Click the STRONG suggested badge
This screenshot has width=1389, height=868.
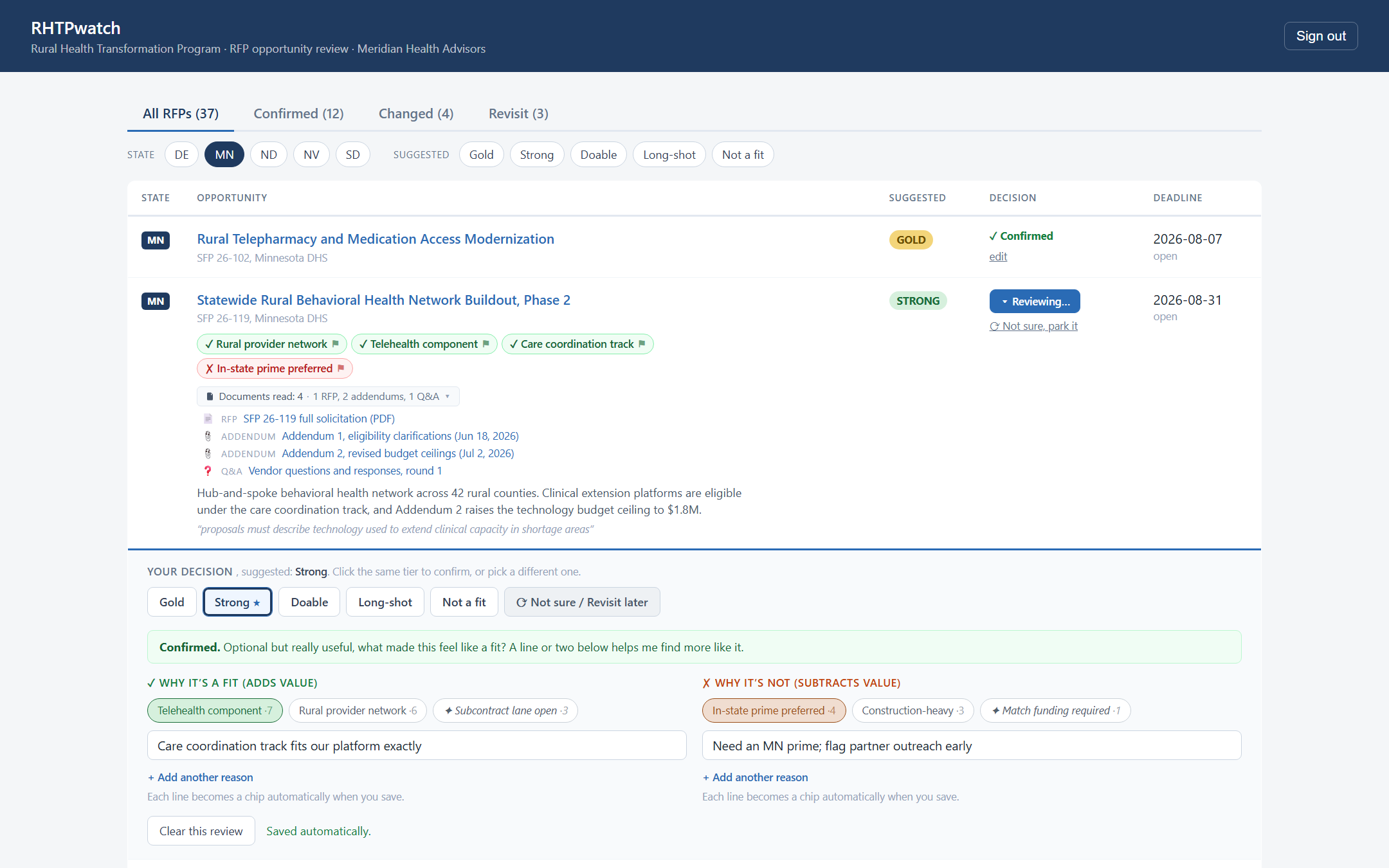918,301
